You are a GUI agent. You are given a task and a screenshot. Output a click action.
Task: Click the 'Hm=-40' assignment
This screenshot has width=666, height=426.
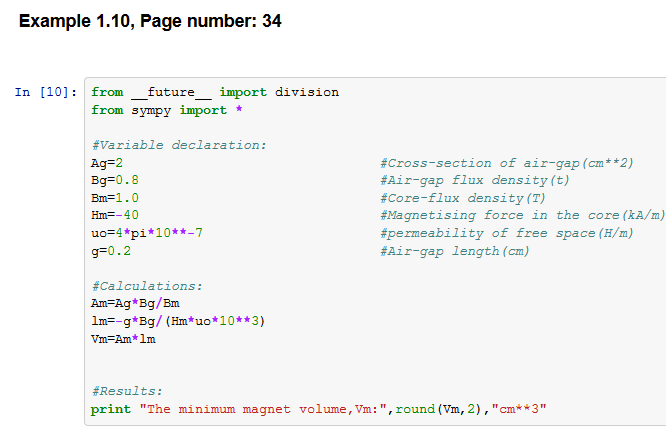click(114, 215)
